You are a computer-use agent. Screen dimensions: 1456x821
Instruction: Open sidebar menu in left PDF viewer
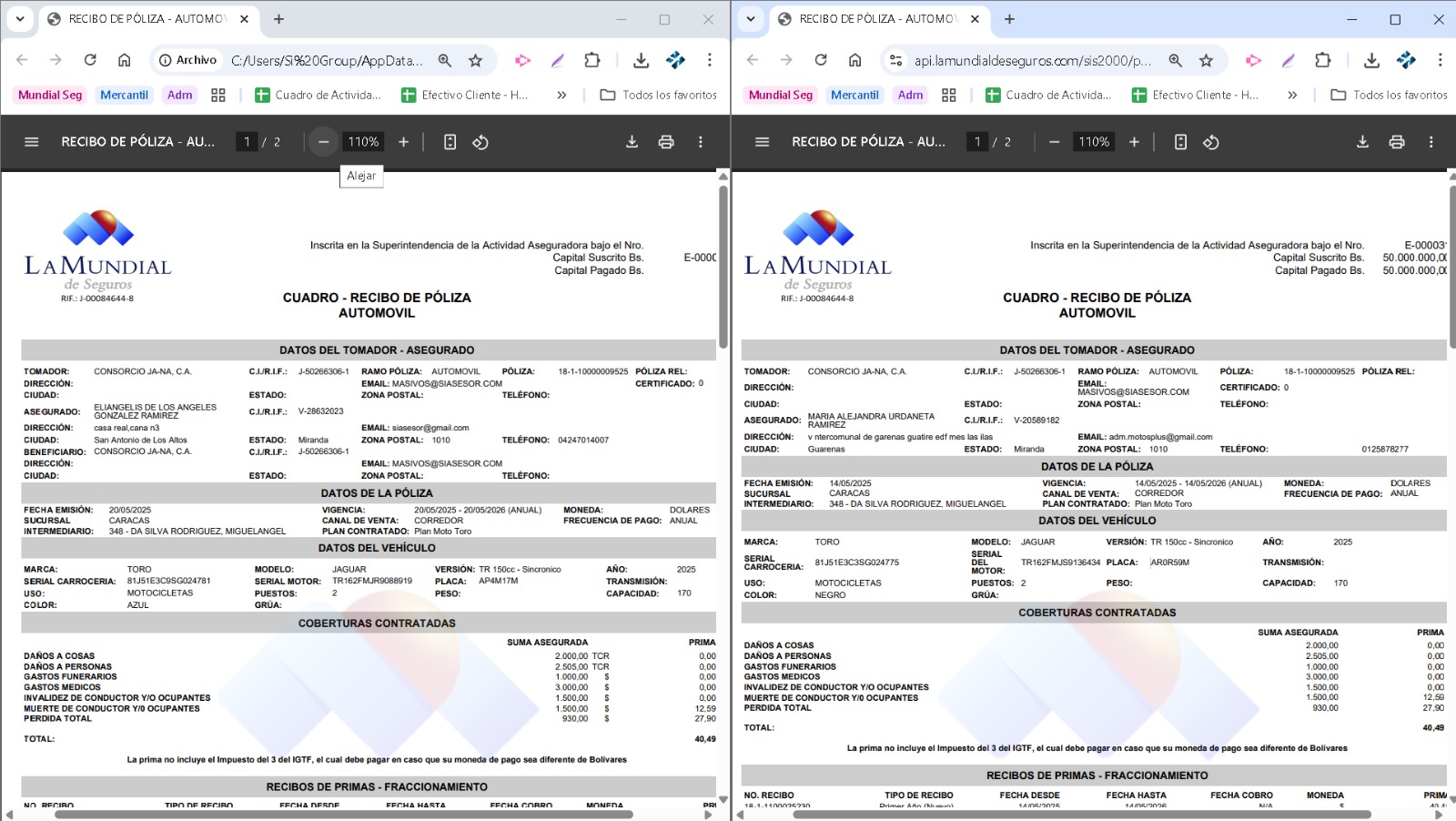click(32, 142)
